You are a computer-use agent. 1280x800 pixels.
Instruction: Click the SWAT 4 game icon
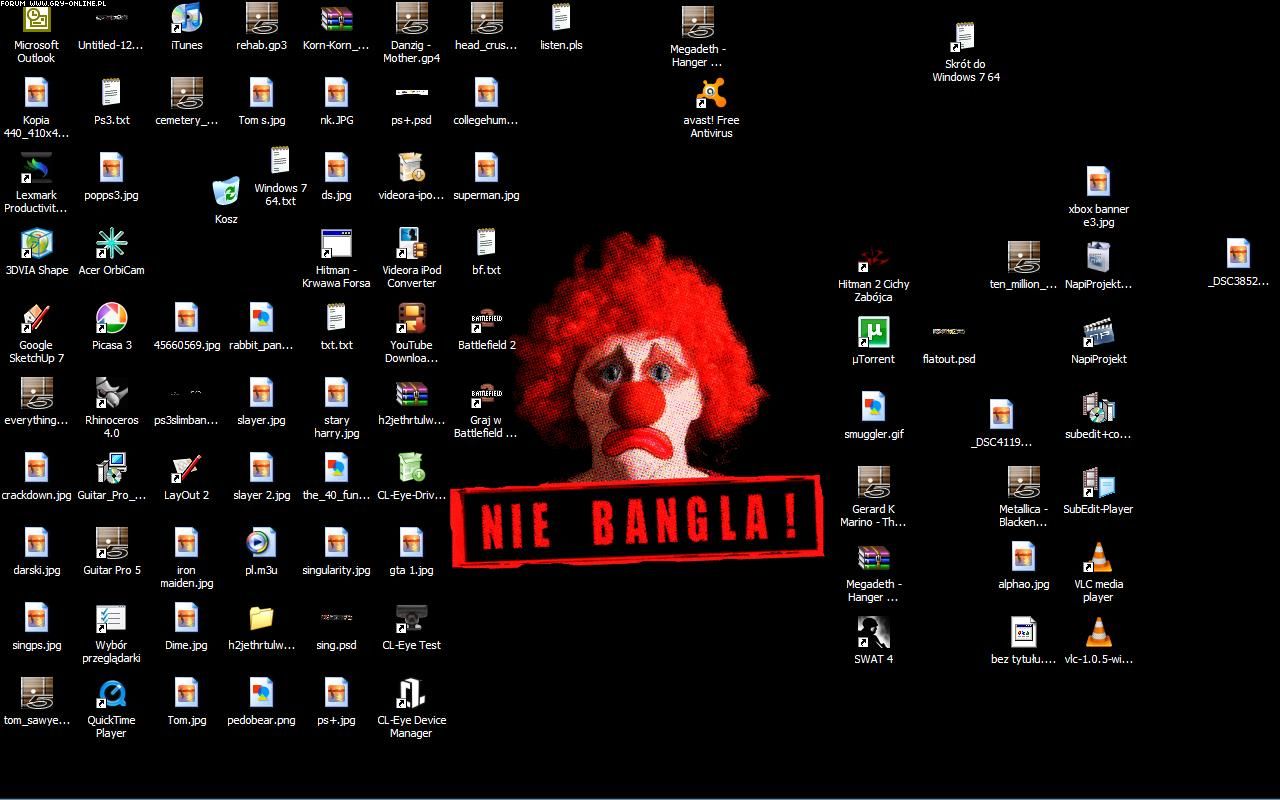(873, 633)
